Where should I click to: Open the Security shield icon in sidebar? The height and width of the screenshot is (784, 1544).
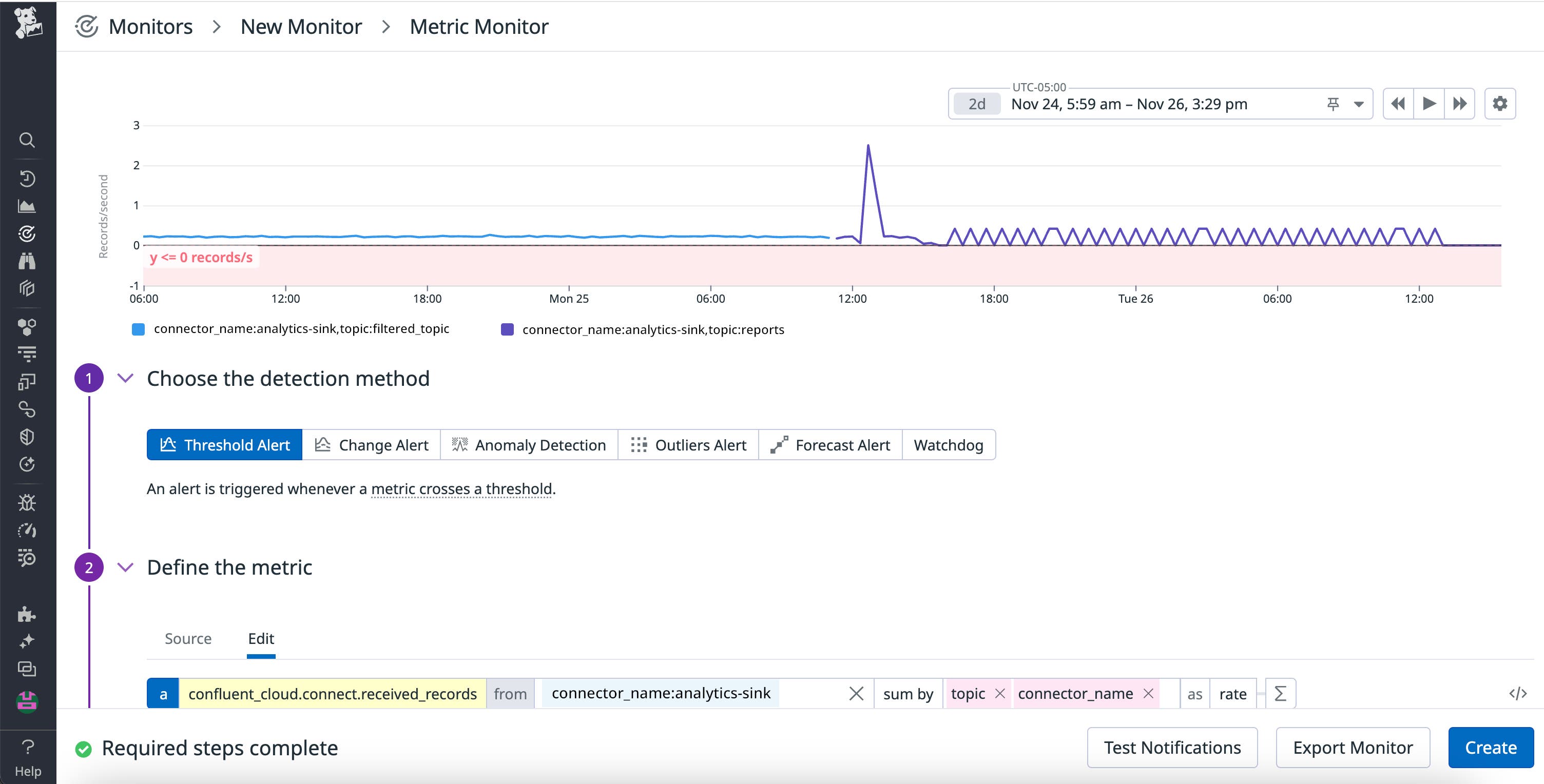[x=28, y=437]
